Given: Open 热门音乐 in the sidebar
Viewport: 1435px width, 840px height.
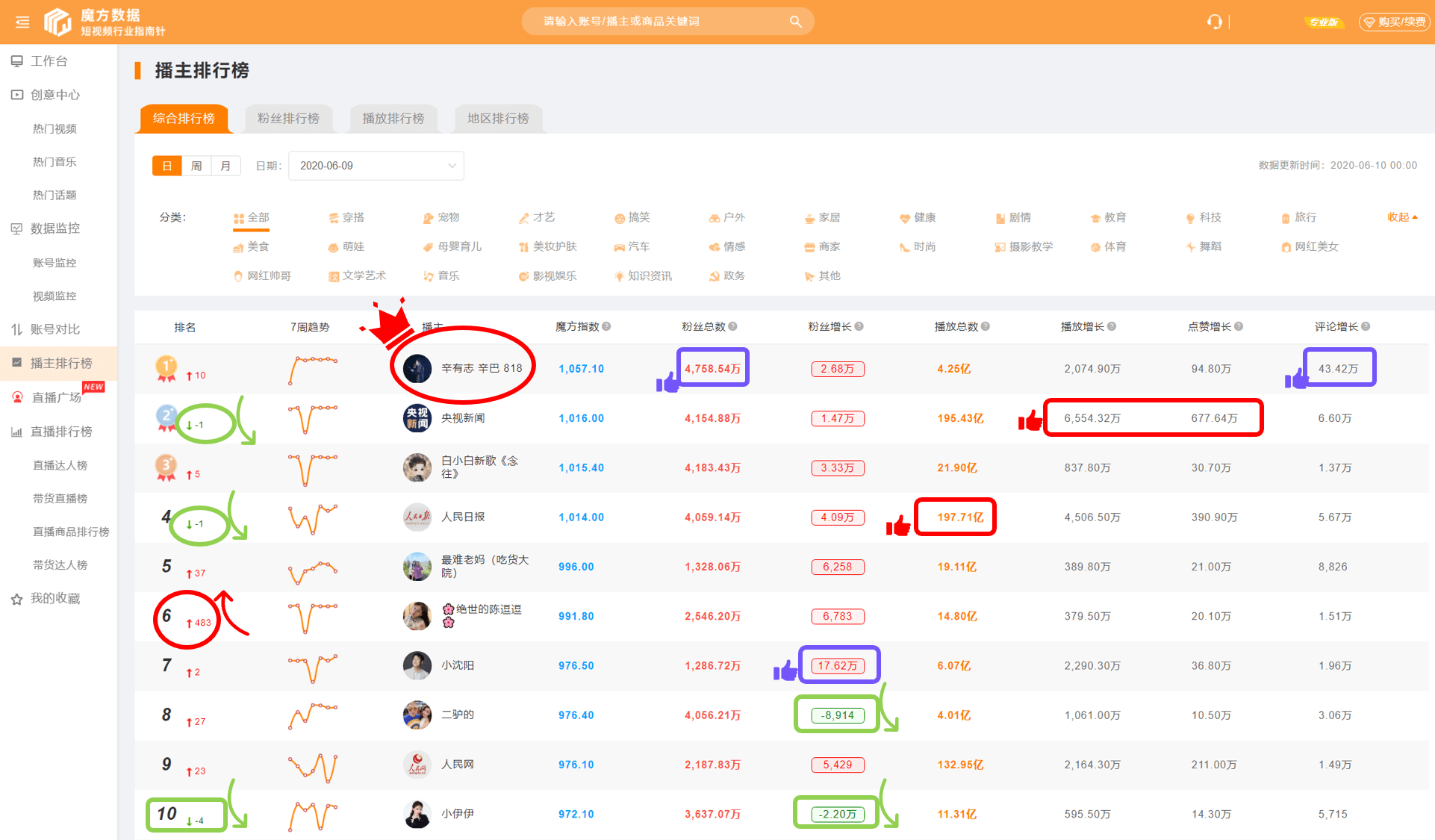Looking at the screenshot, I should click(55, 162).
